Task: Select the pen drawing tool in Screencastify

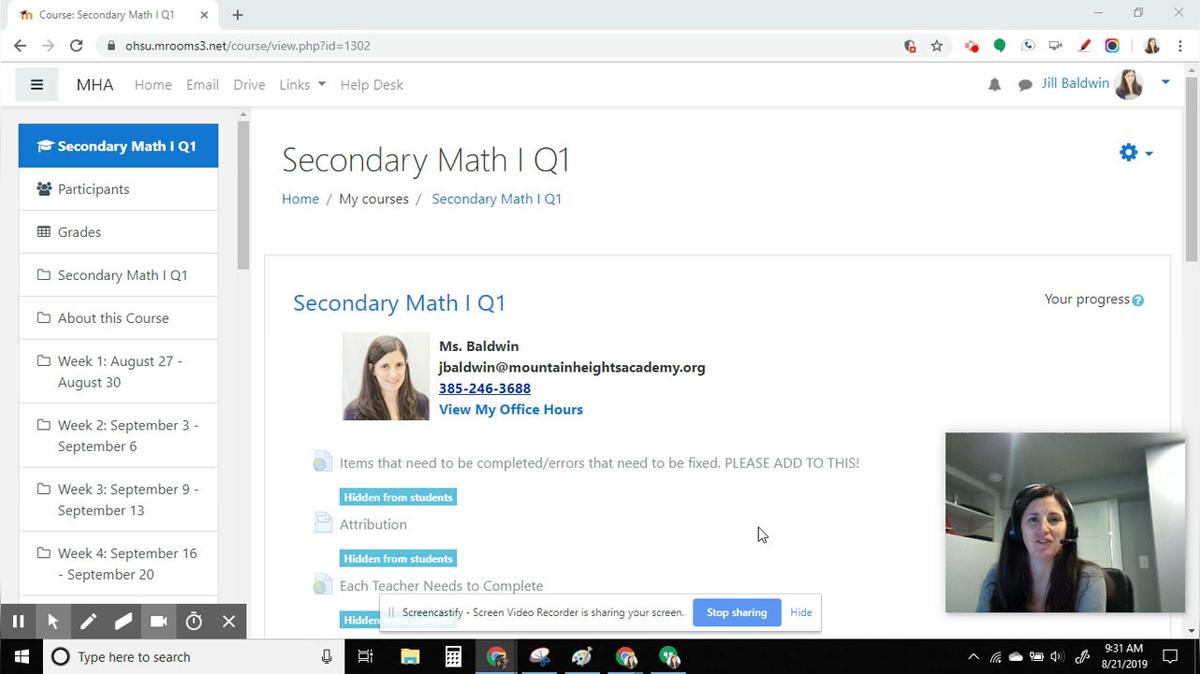Action: click(88, 621)
